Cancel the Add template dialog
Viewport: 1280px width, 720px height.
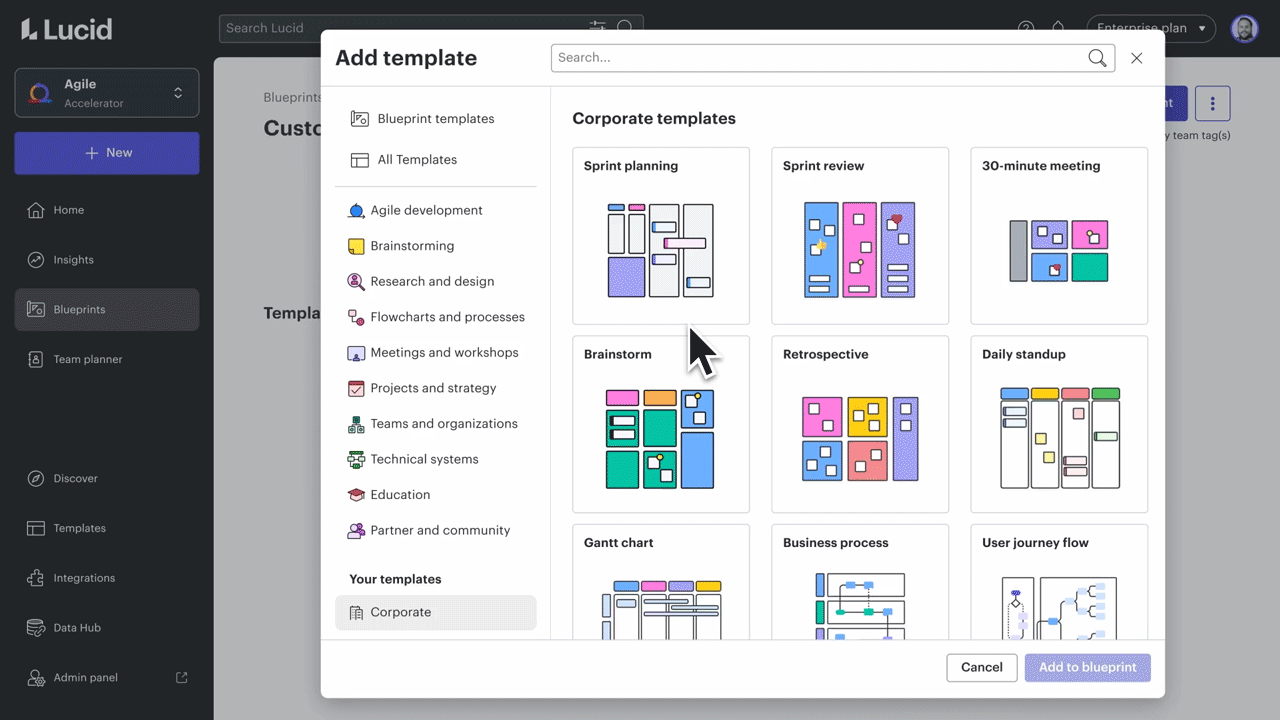(x=981, y=667)
